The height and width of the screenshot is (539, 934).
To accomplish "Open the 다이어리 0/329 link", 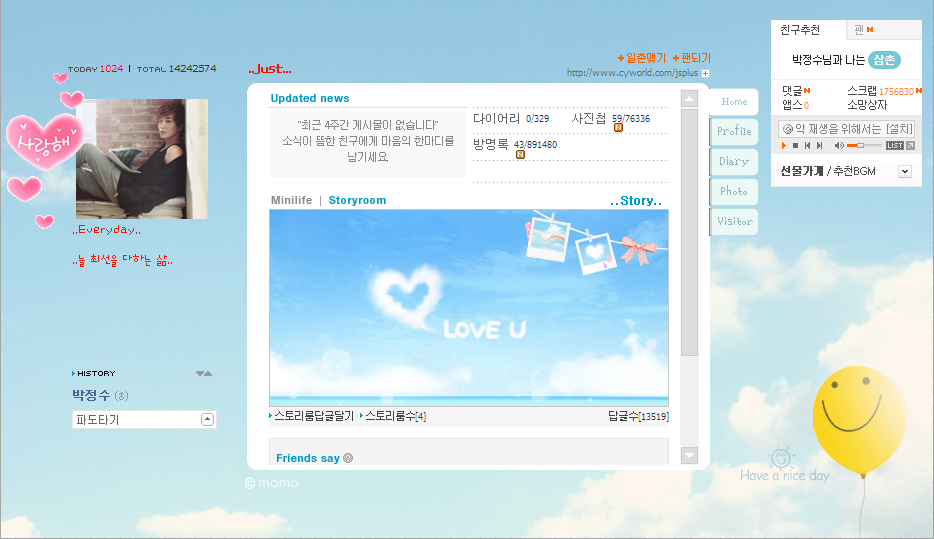I will click(511, 119).
